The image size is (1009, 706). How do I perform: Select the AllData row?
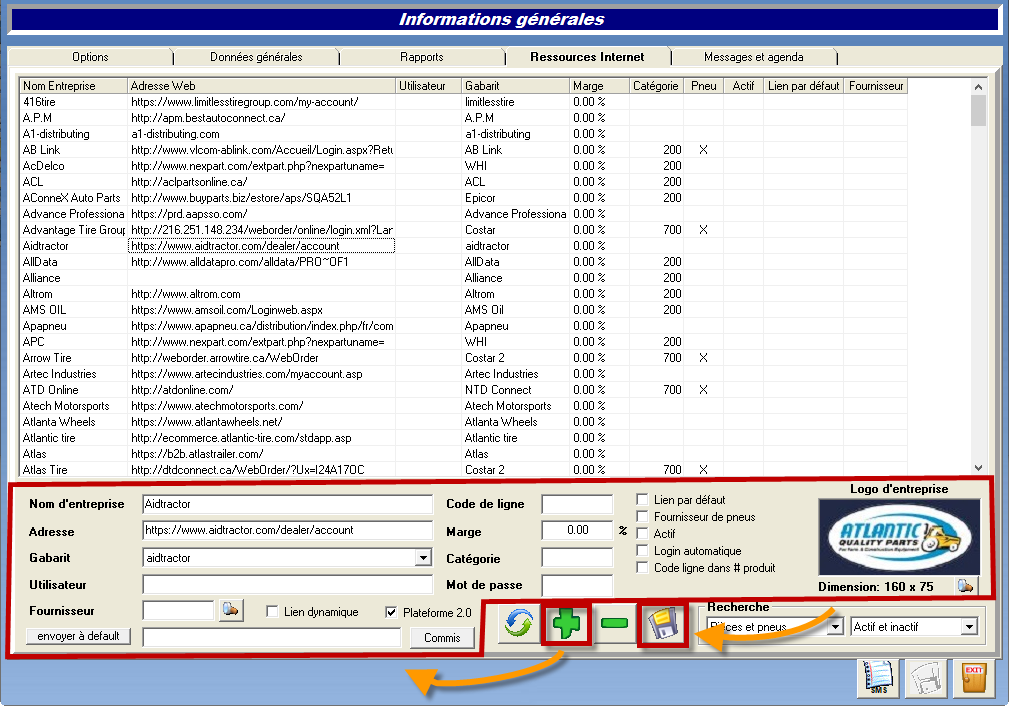(x=463, y=262)
